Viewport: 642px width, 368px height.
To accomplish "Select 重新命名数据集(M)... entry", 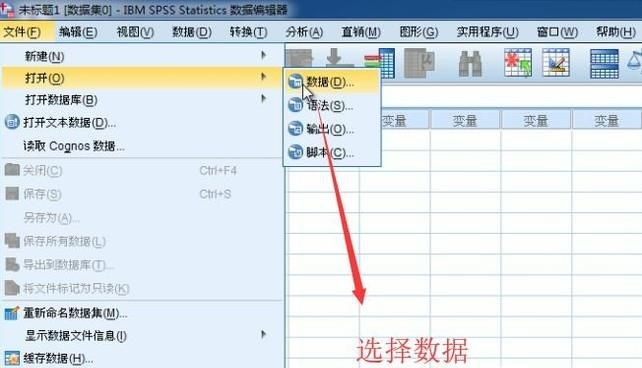I will [141, 313].
